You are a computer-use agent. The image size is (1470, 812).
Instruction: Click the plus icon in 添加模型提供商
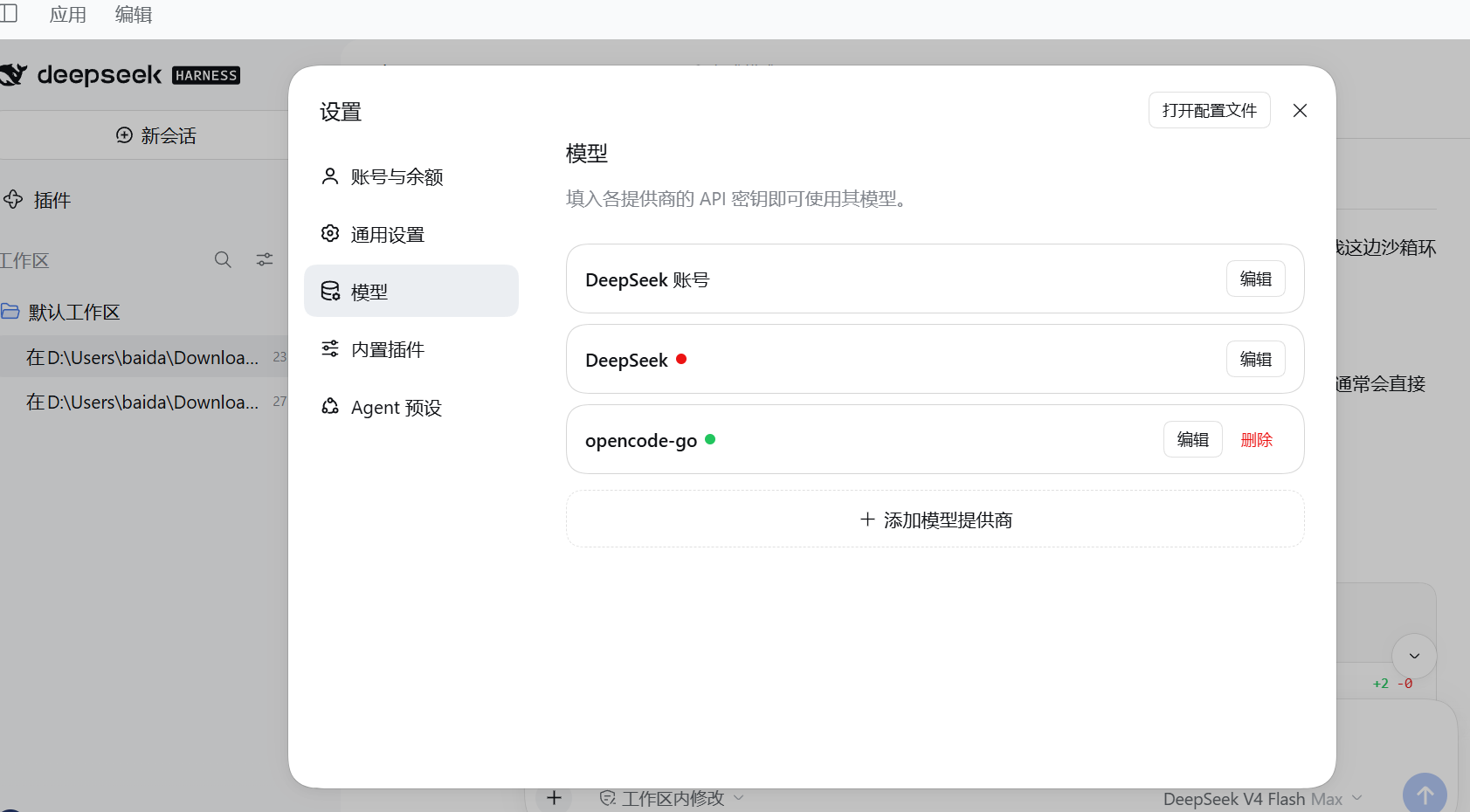[x=867, y=520]
